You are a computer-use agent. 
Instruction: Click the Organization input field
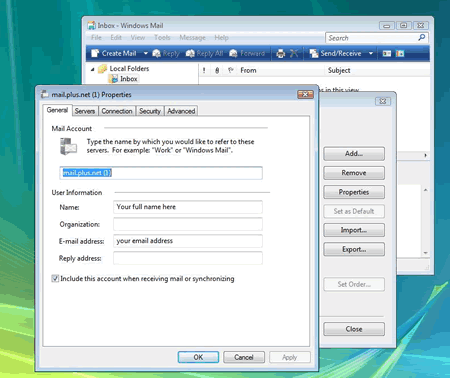(x=188, y=224)
